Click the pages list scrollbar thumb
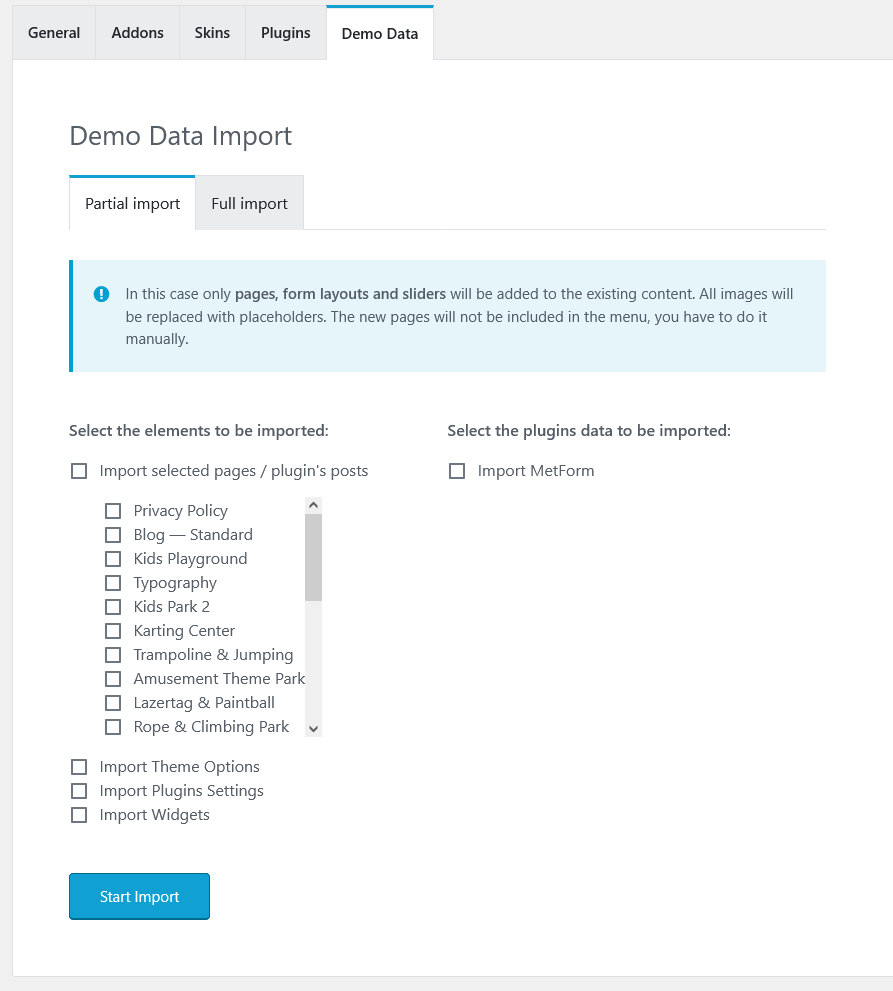 (313, 557)
